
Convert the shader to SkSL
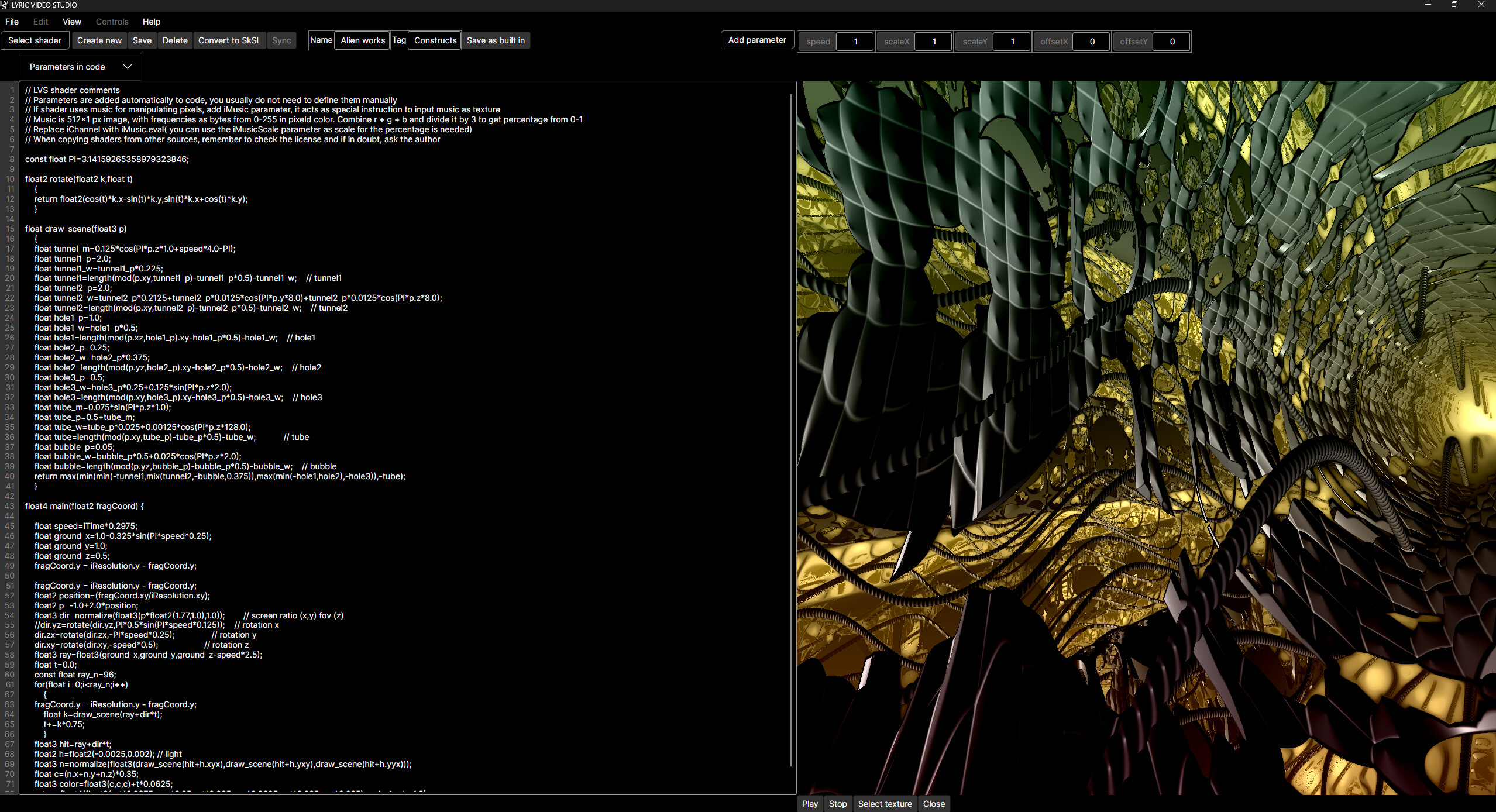[229, 40]
